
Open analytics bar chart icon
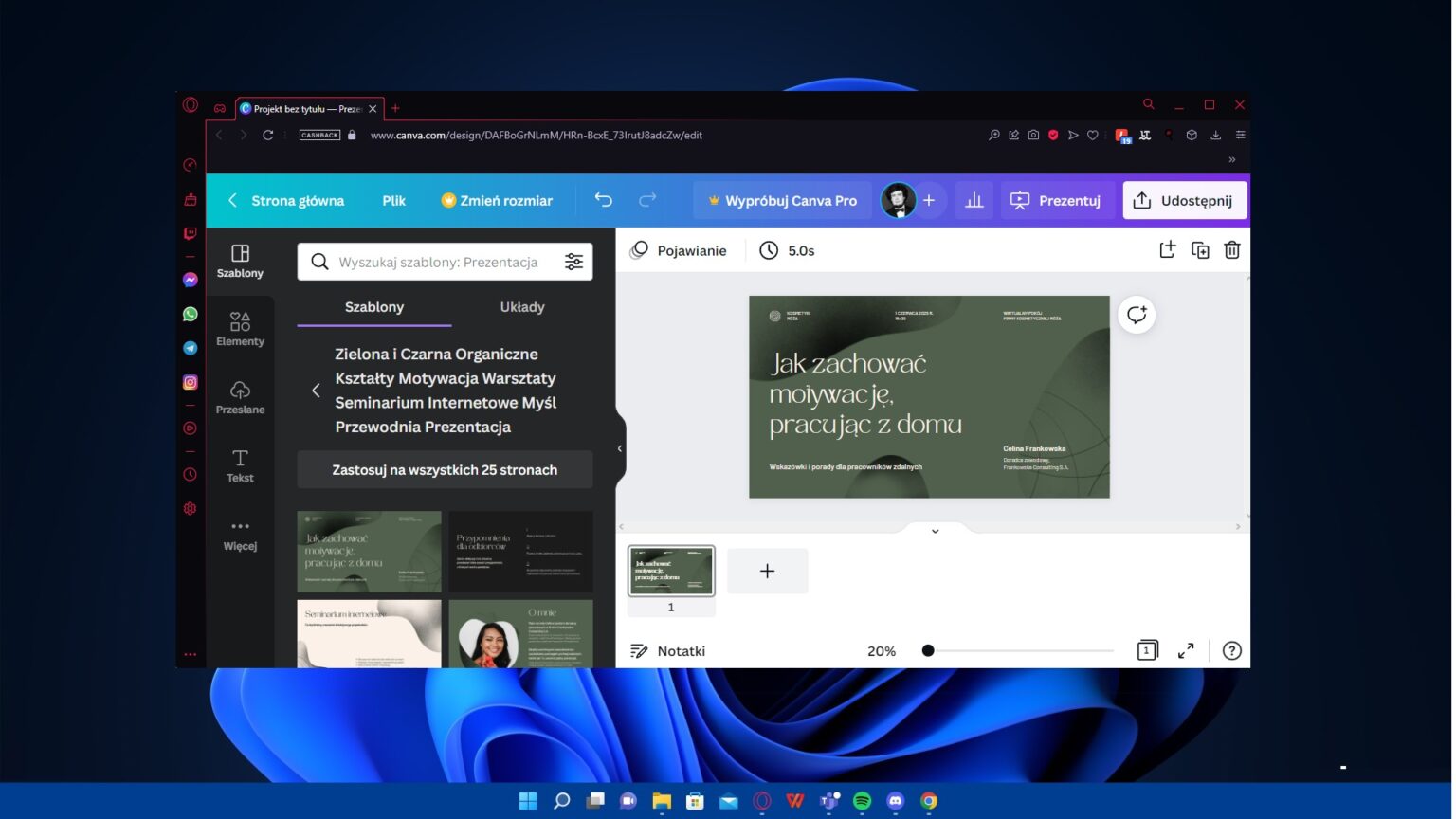point(974,200)
